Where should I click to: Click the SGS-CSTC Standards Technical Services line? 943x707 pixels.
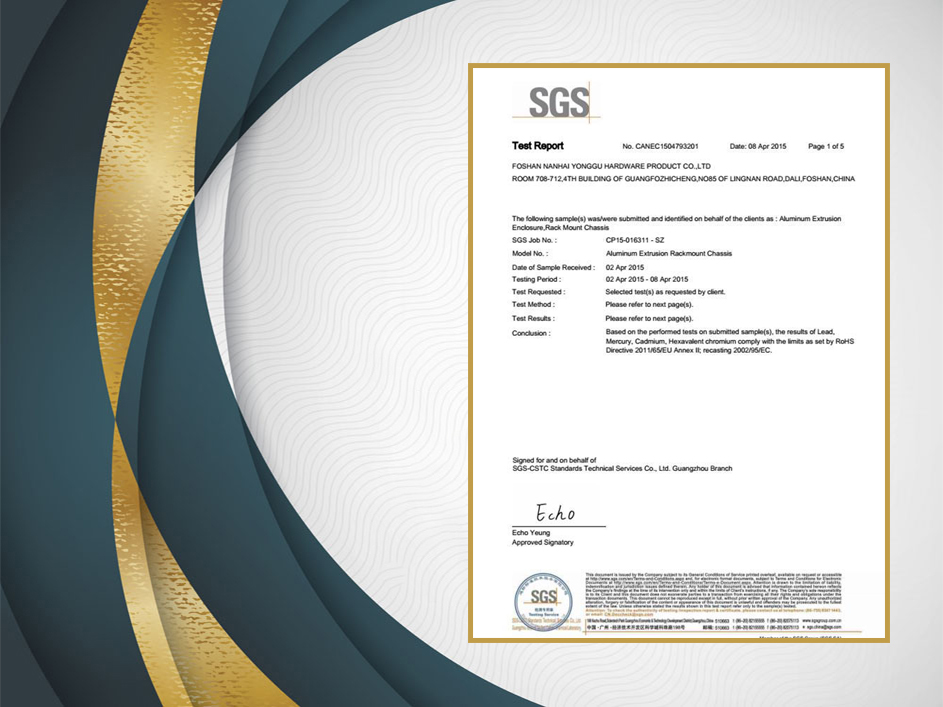pos(621,468)
